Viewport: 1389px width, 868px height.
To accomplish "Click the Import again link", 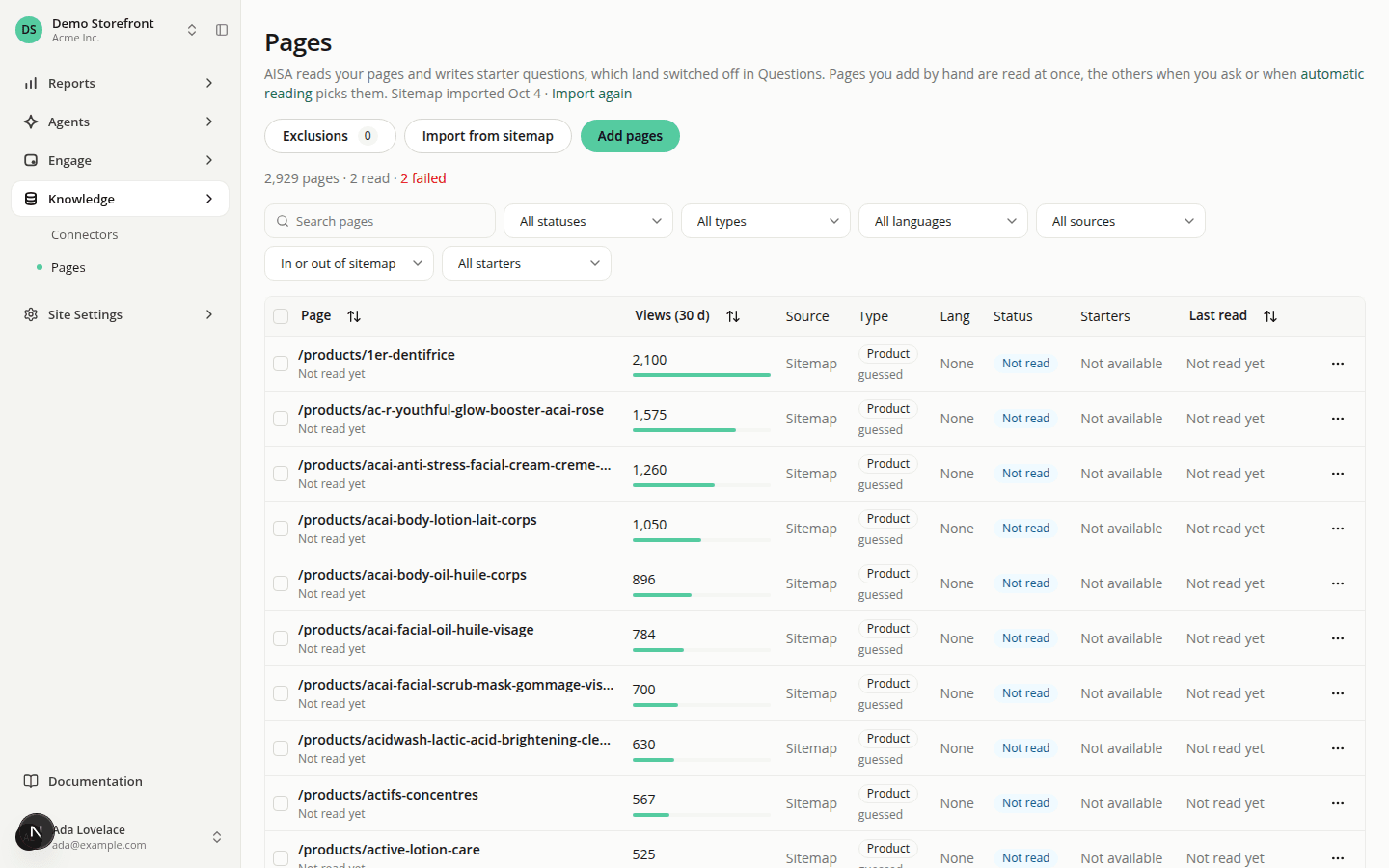I will pyautogui.click(x=591, y=94).
